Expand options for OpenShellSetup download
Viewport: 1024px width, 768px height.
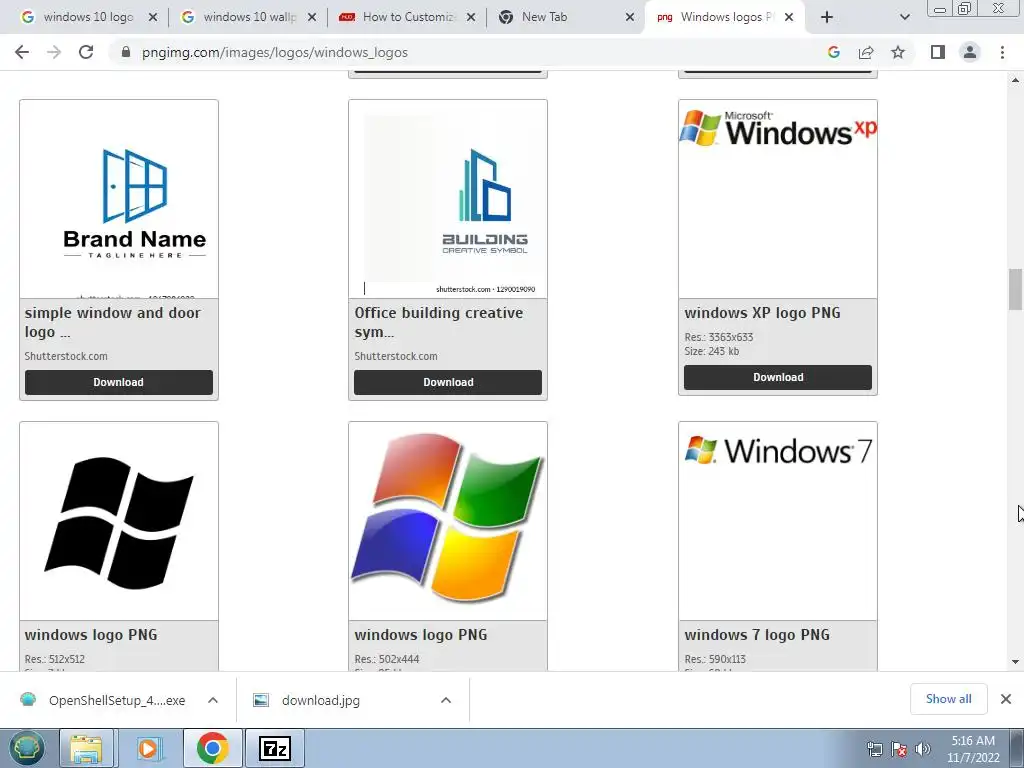[213, 700]
